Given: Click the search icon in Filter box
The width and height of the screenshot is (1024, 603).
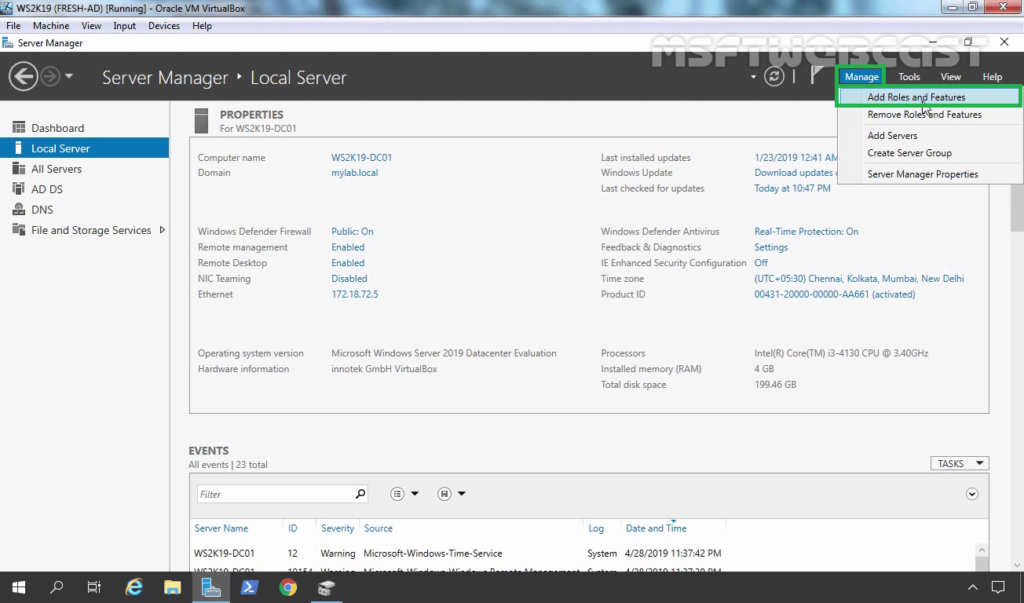Looking at the screenshot, I should (360, 494).
